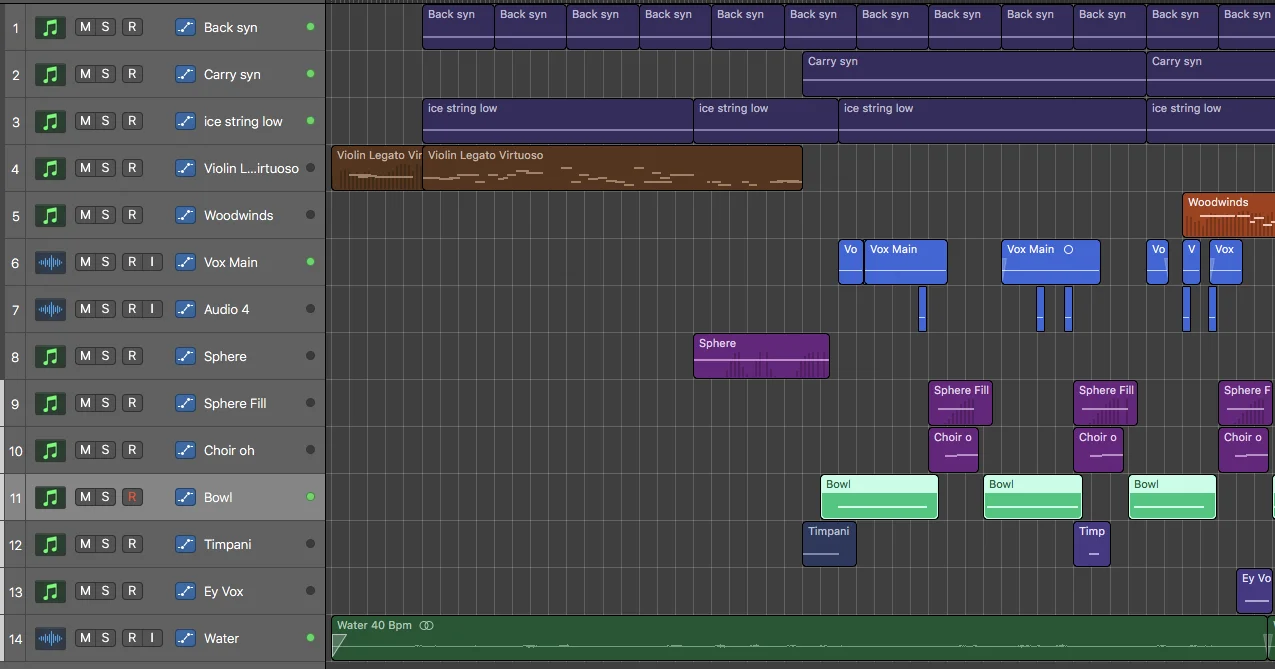Viewport: 1275px width, 669px height.
Task: Select the Carry syn track name
Action: [x=232, y=74]
